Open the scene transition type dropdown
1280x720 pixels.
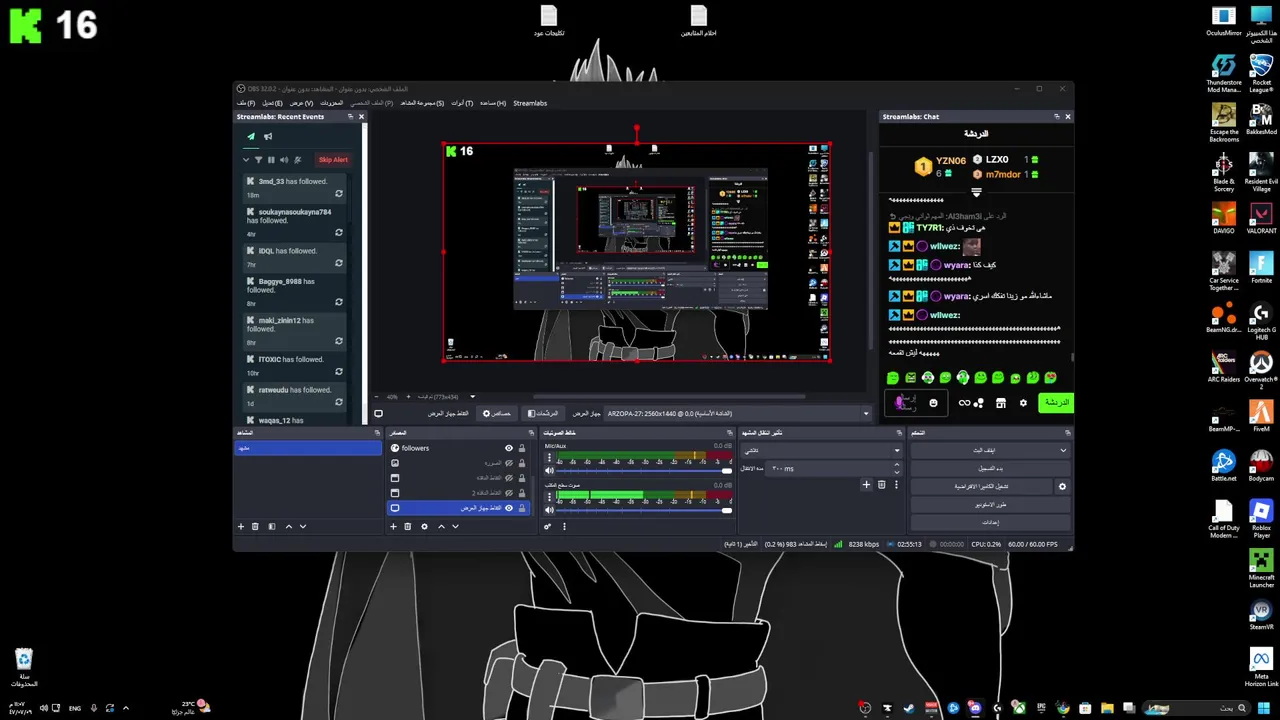pyautogui.click(x=821, y=450)
